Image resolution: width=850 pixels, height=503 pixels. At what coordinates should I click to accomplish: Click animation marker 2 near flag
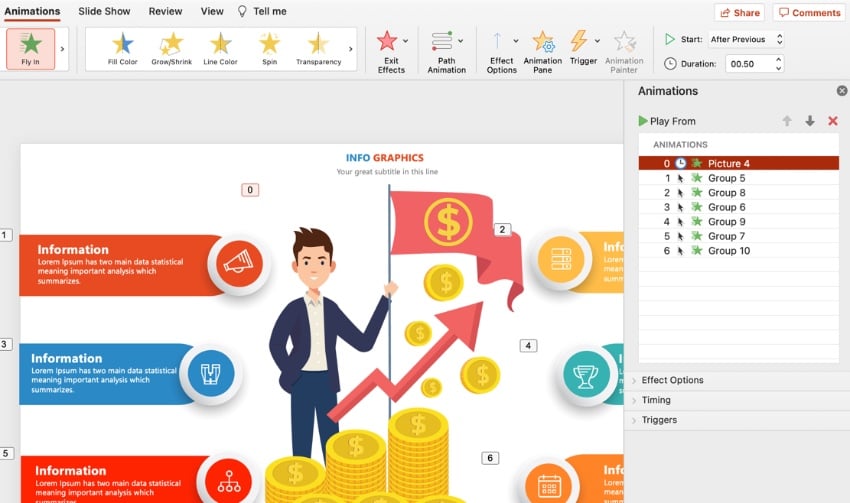point(502,229)
